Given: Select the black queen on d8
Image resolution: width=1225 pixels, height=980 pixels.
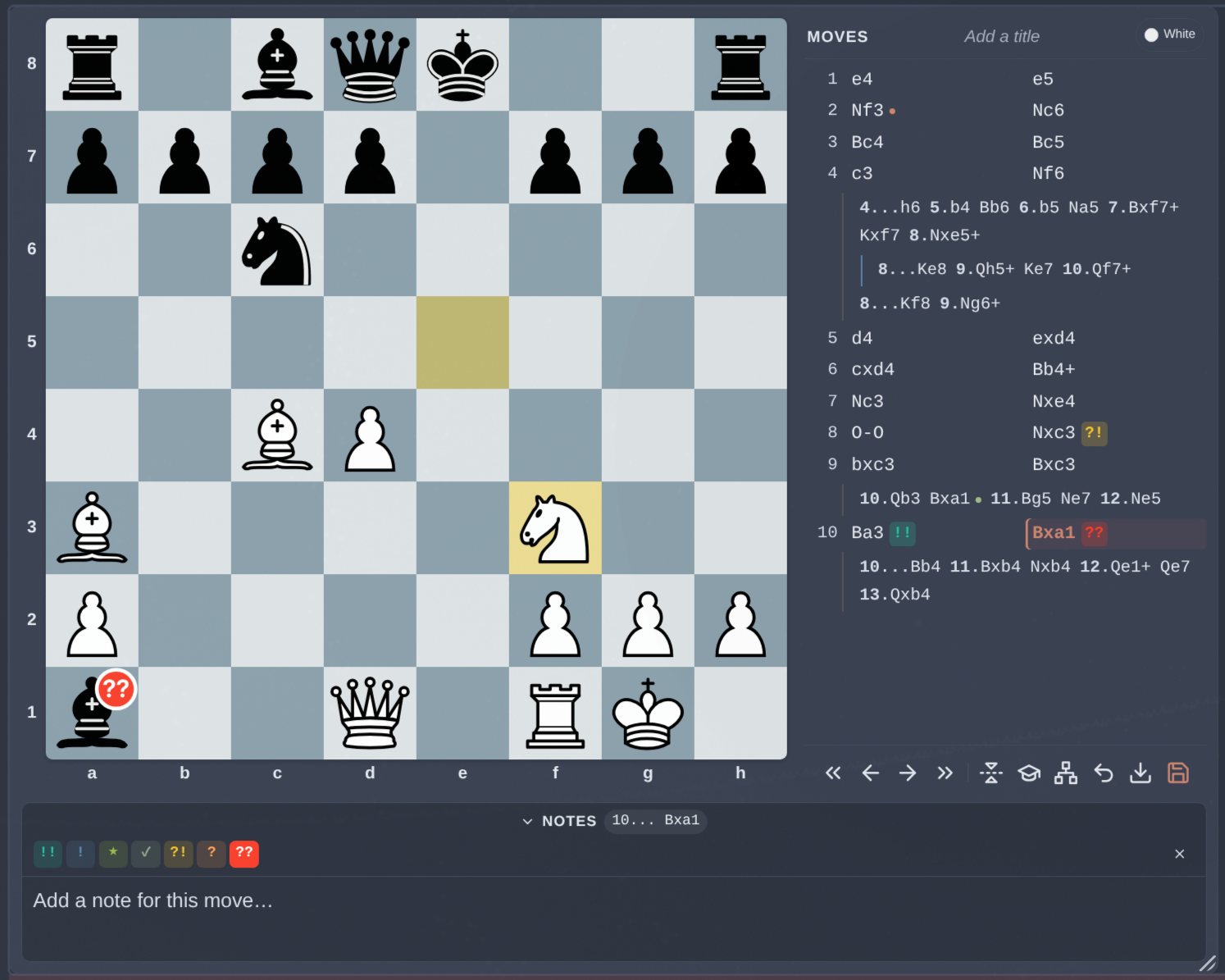Looking at the screenshot, I should 370,65.
